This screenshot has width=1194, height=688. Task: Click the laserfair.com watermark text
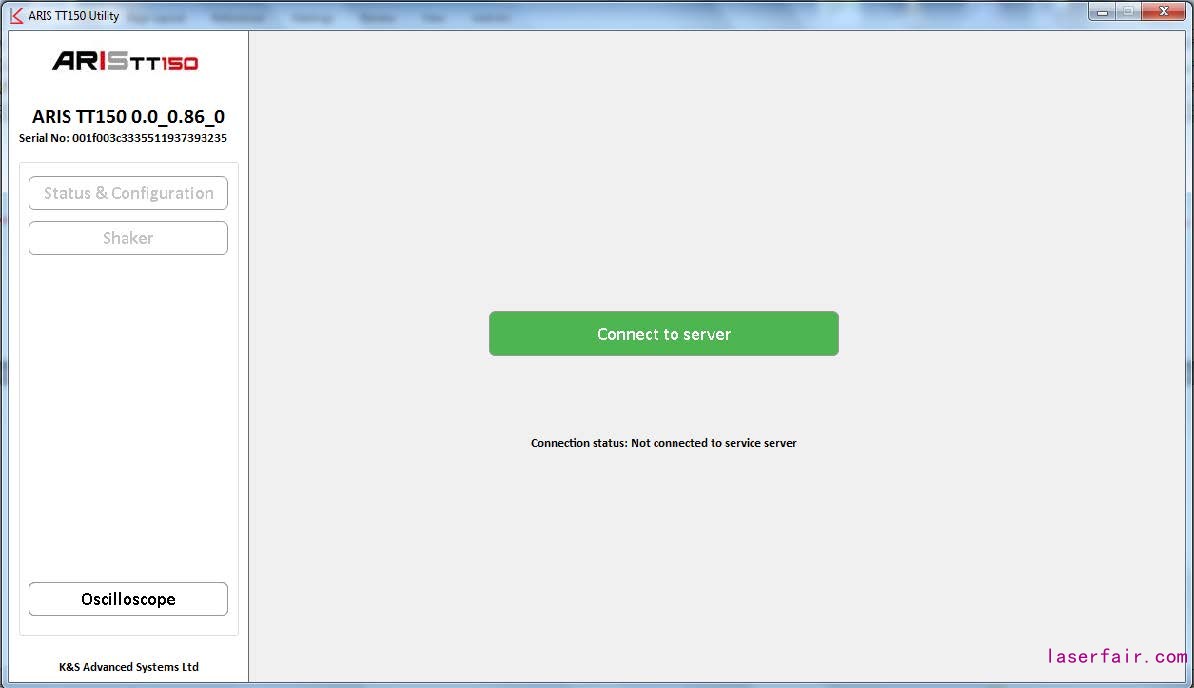[x=1116, y=657]
